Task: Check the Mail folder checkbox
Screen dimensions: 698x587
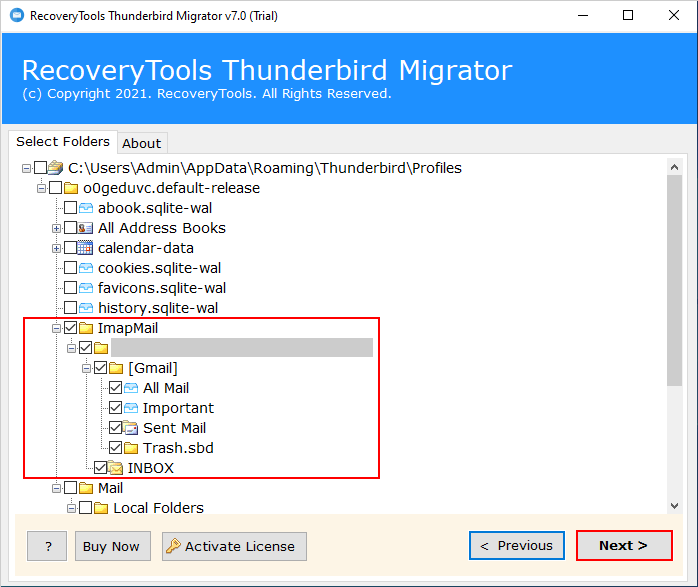Action: click(x=70, y=488)
